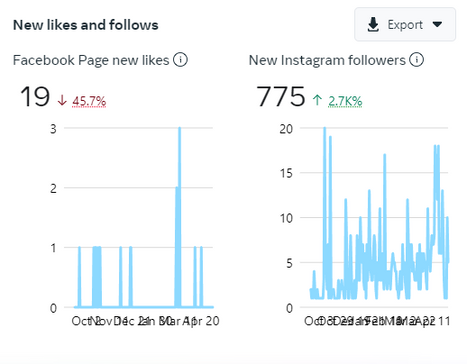Click the New Instagram followers title
This screenshot has height=364, width=467.
[x=327, y=60]
